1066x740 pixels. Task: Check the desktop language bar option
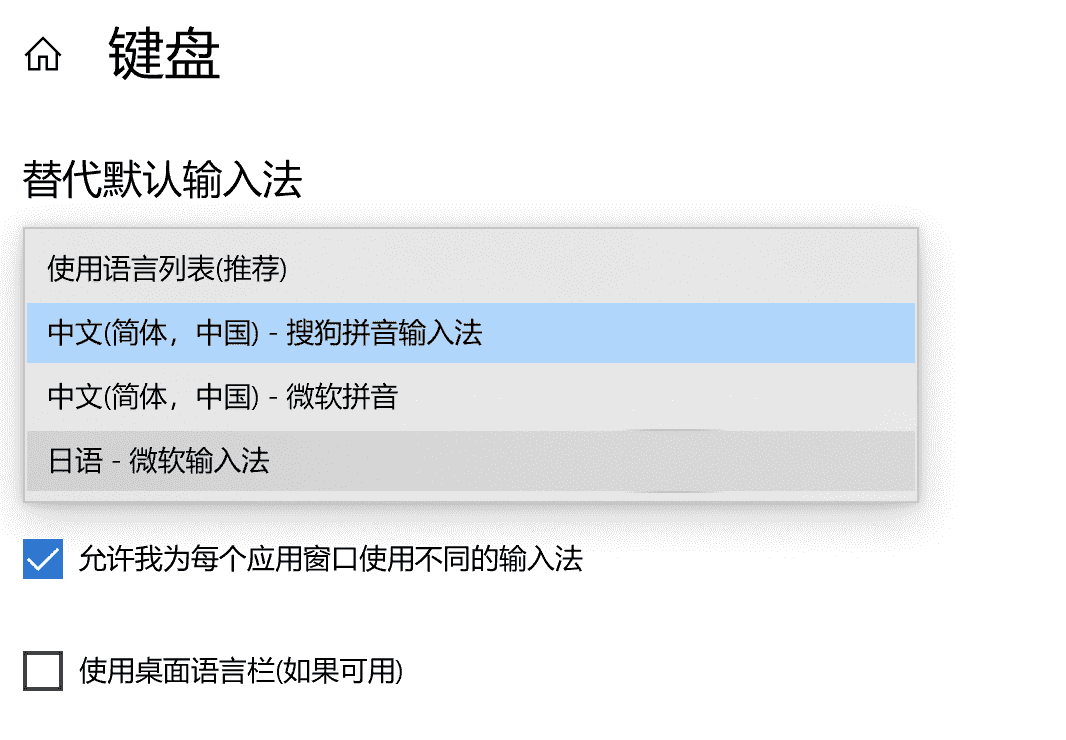(42, 673)
